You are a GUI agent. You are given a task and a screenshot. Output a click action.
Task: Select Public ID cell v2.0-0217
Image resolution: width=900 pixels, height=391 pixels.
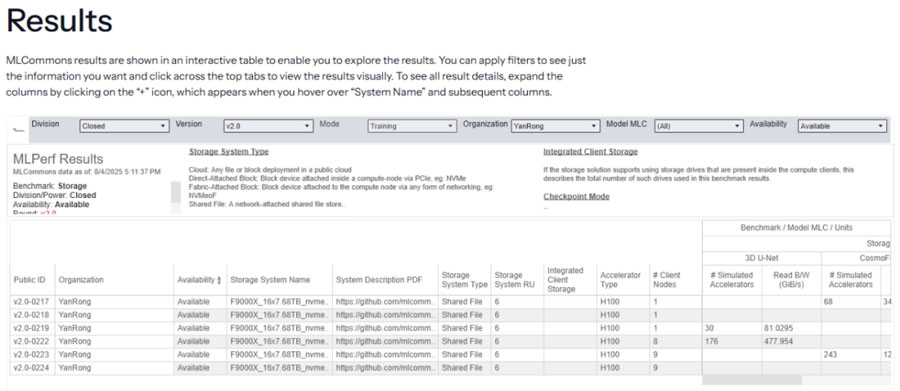point(30,302)
